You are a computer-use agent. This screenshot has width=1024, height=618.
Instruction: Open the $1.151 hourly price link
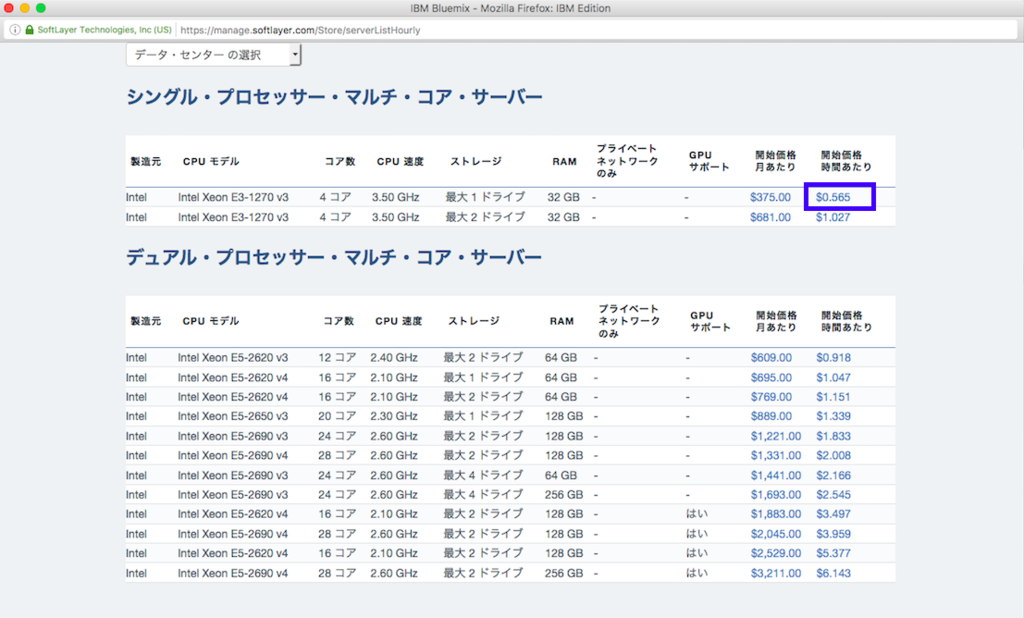[x=833, y=397]
